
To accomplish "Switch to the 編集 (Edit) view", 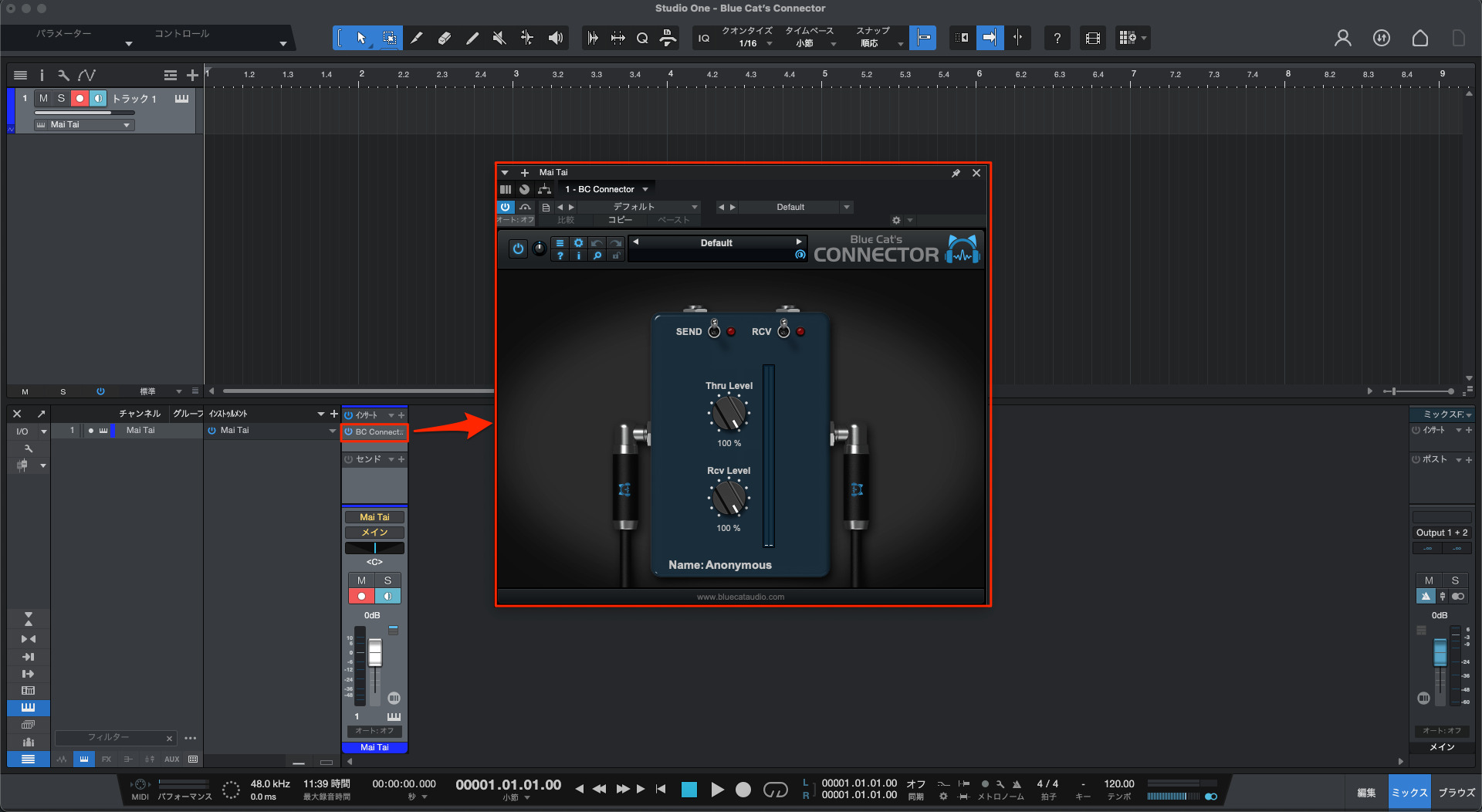I will click(x=1366, y=793).
